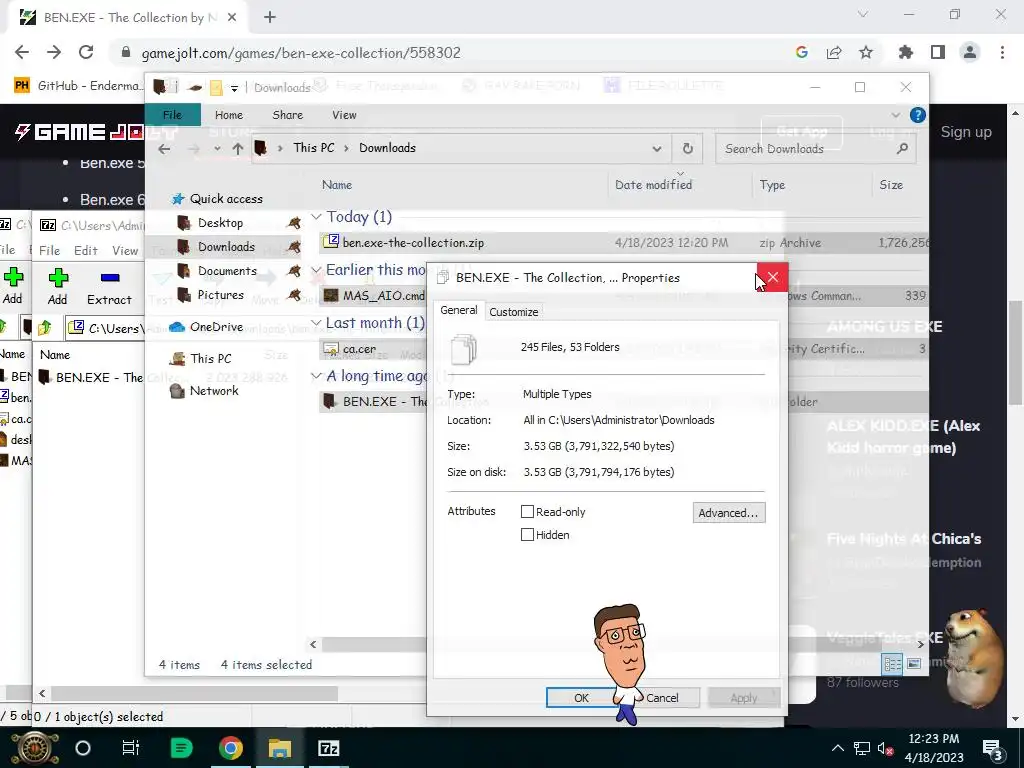Viewport: 1024px width, 768px height.
Task: Expand the Explorer ribbon chevron
Action: (895, 115)
